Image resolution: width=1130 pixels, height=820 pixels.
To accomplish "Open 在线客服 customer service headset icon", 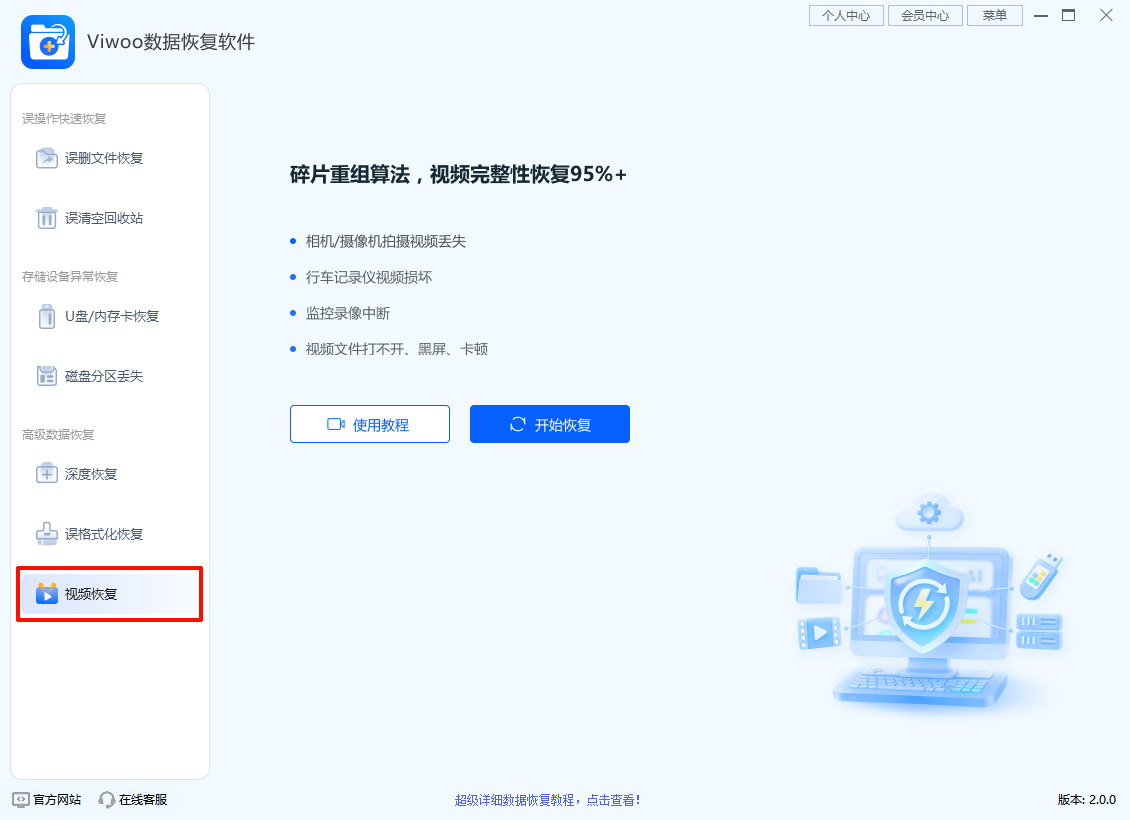I will (x=106, y=799).
